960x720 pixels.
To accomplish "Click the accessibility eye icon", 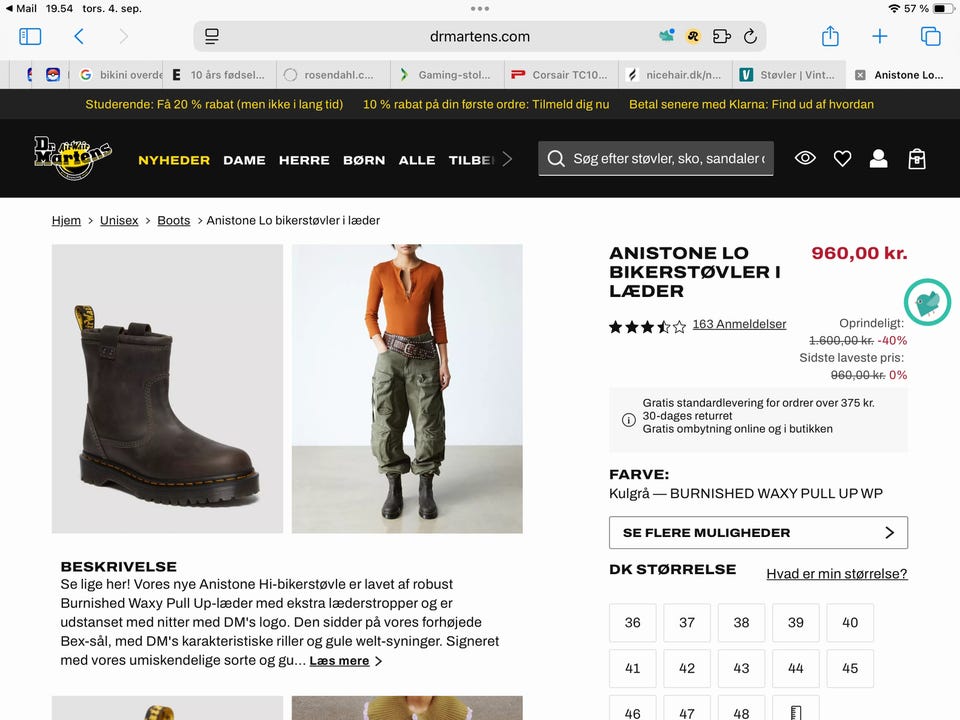I will 805,158.
